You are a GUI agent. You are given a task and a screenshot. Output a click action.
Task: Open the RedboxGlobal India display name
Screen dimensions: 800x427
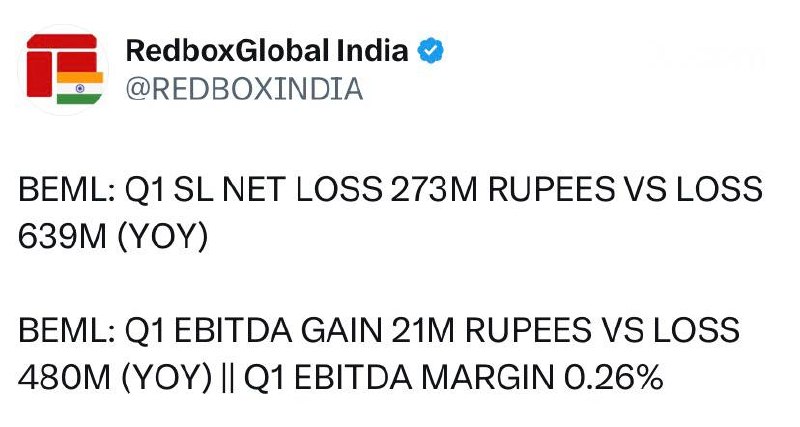tap(267, 51)
